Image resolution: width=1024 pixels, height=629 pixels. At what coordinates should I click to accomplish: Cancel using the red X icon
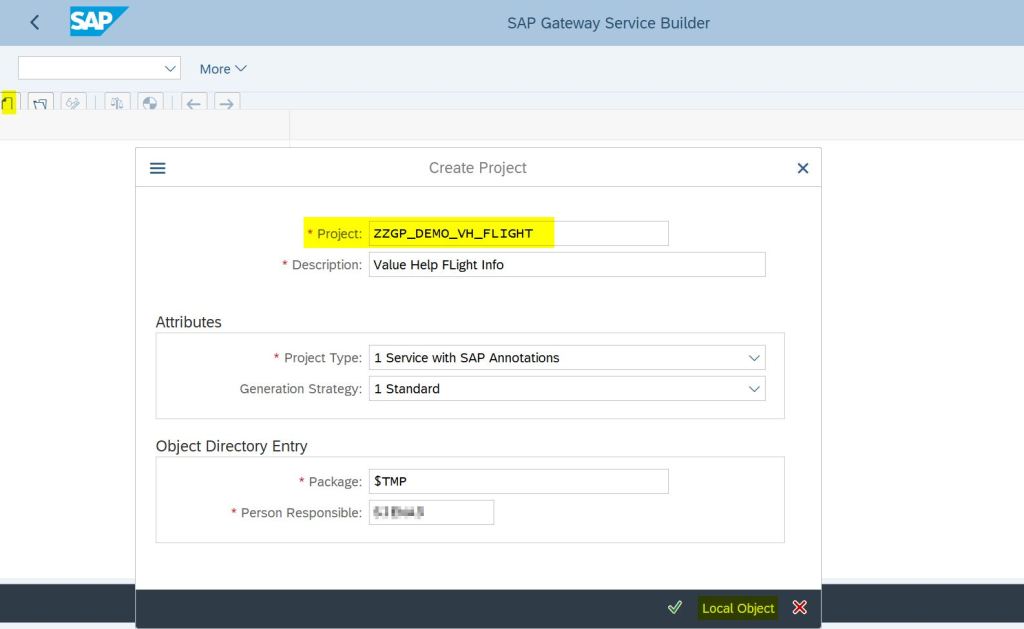[x=799, y=607]
